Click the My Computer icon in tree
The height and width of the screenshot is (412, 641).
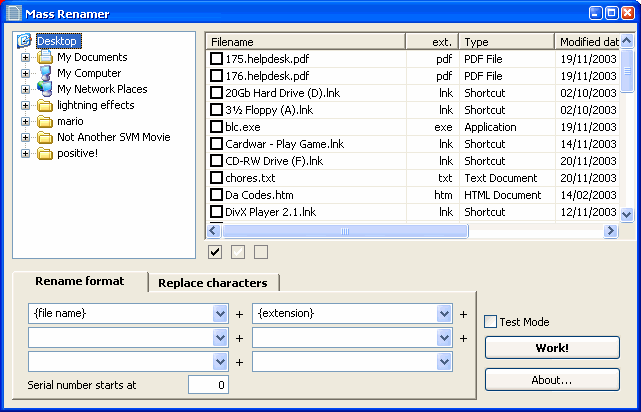pos(44,73)
